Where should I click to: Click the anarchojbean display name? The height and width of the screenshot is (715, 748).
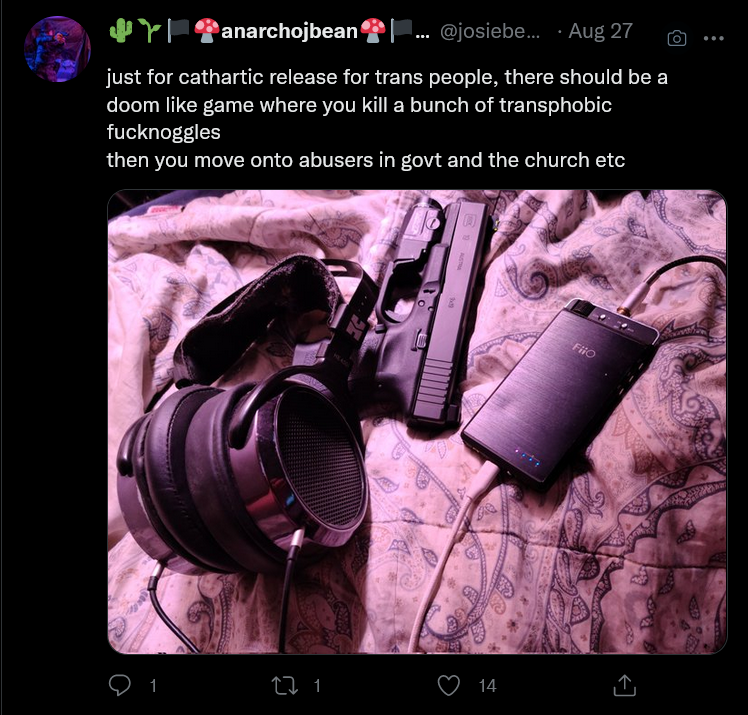tap(289, 31)
